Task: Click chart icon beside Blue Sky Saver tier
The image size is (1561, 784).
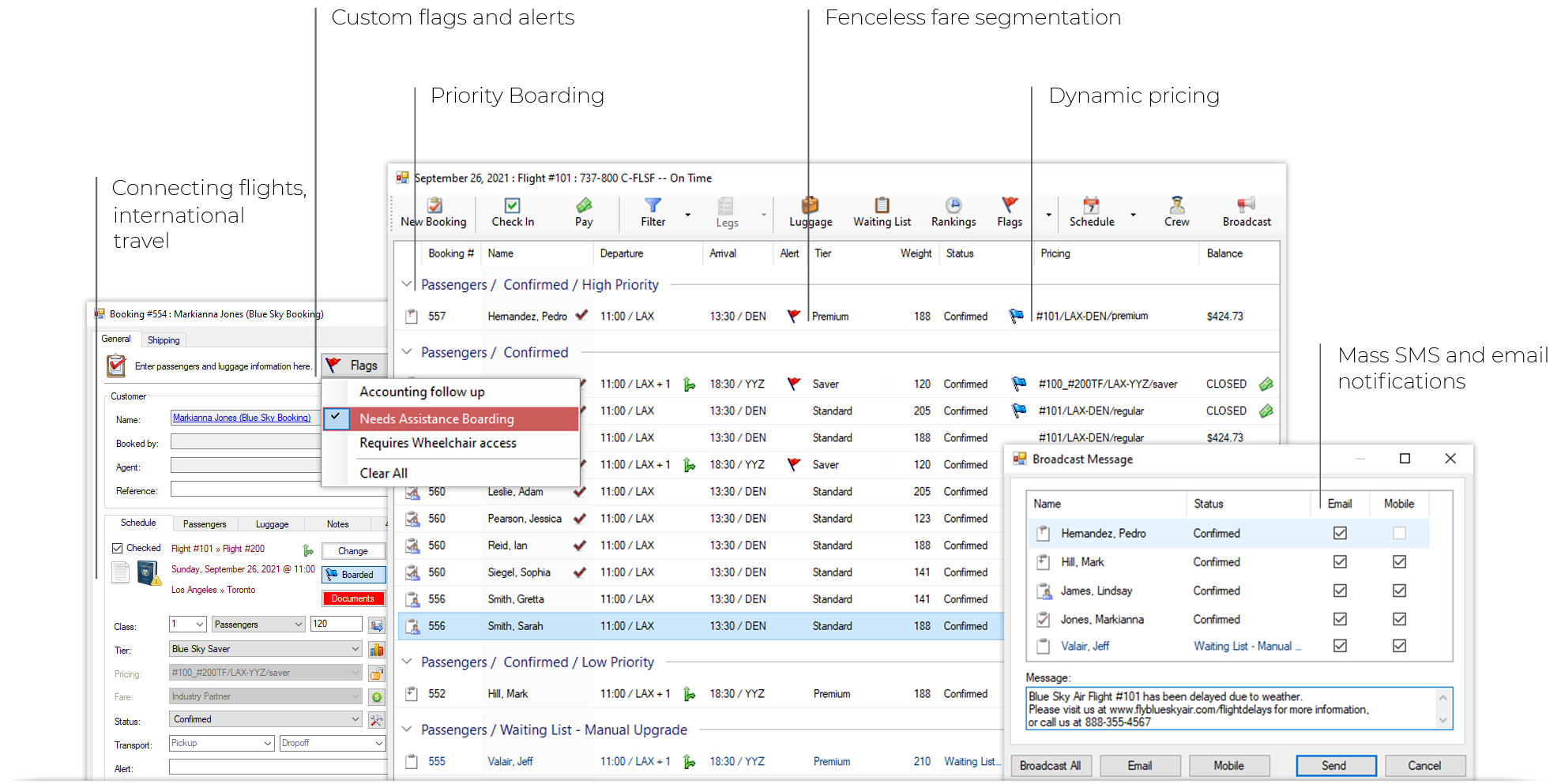Action: 377,650
